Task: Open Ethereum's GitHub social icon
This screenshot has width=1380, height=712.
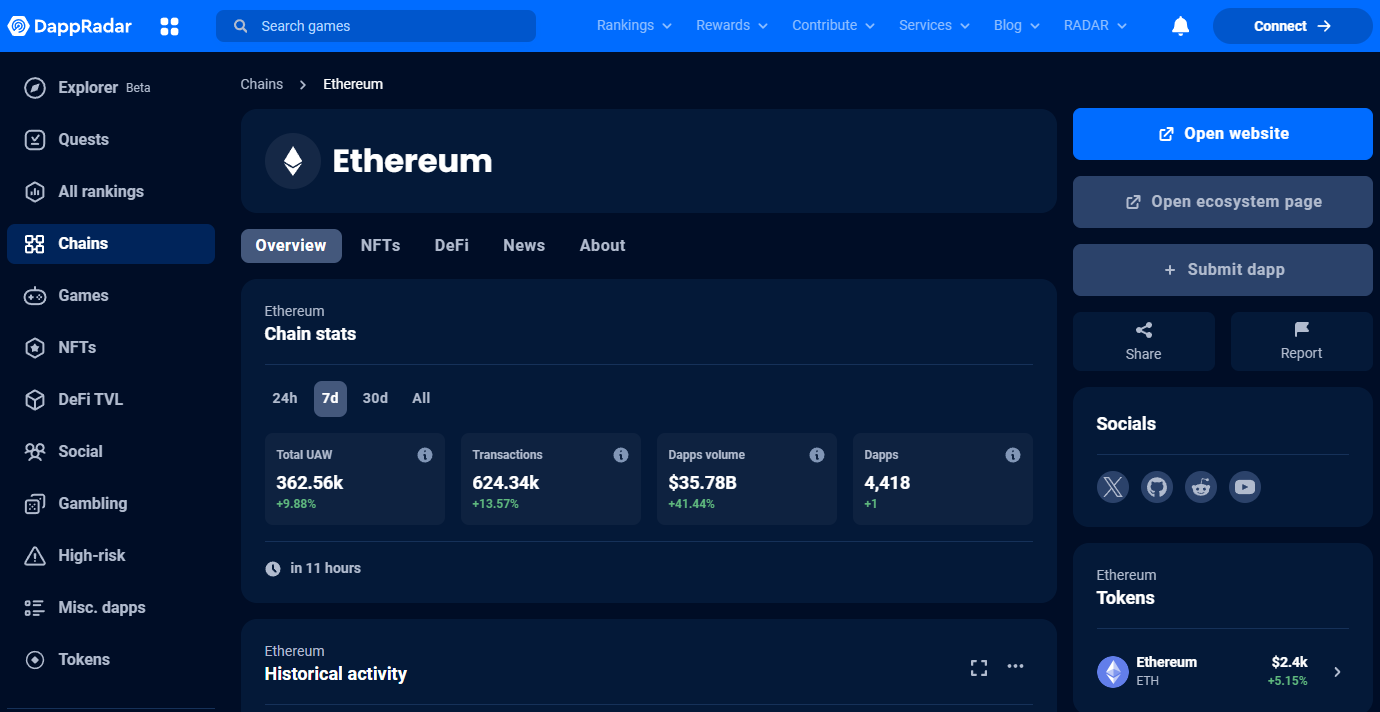Action: [1157, 487]
